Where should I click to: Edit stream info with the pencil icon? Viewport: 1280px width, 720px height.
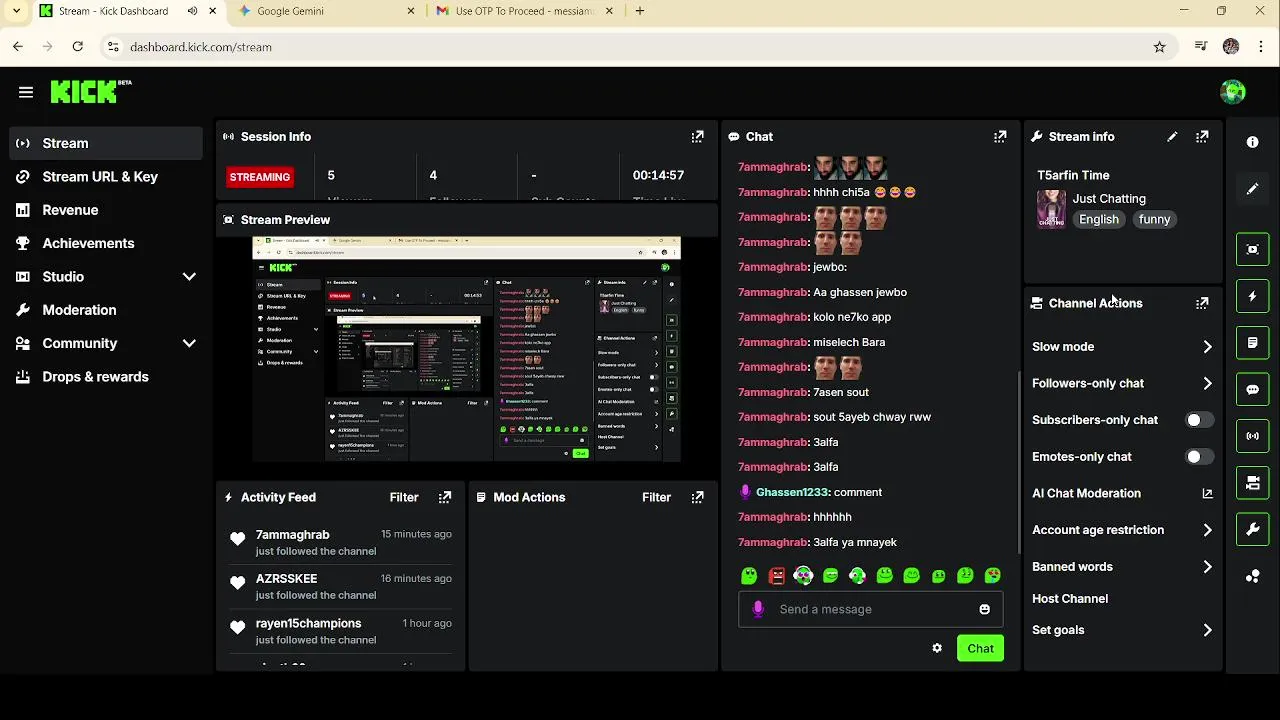tap(1172, 137)
